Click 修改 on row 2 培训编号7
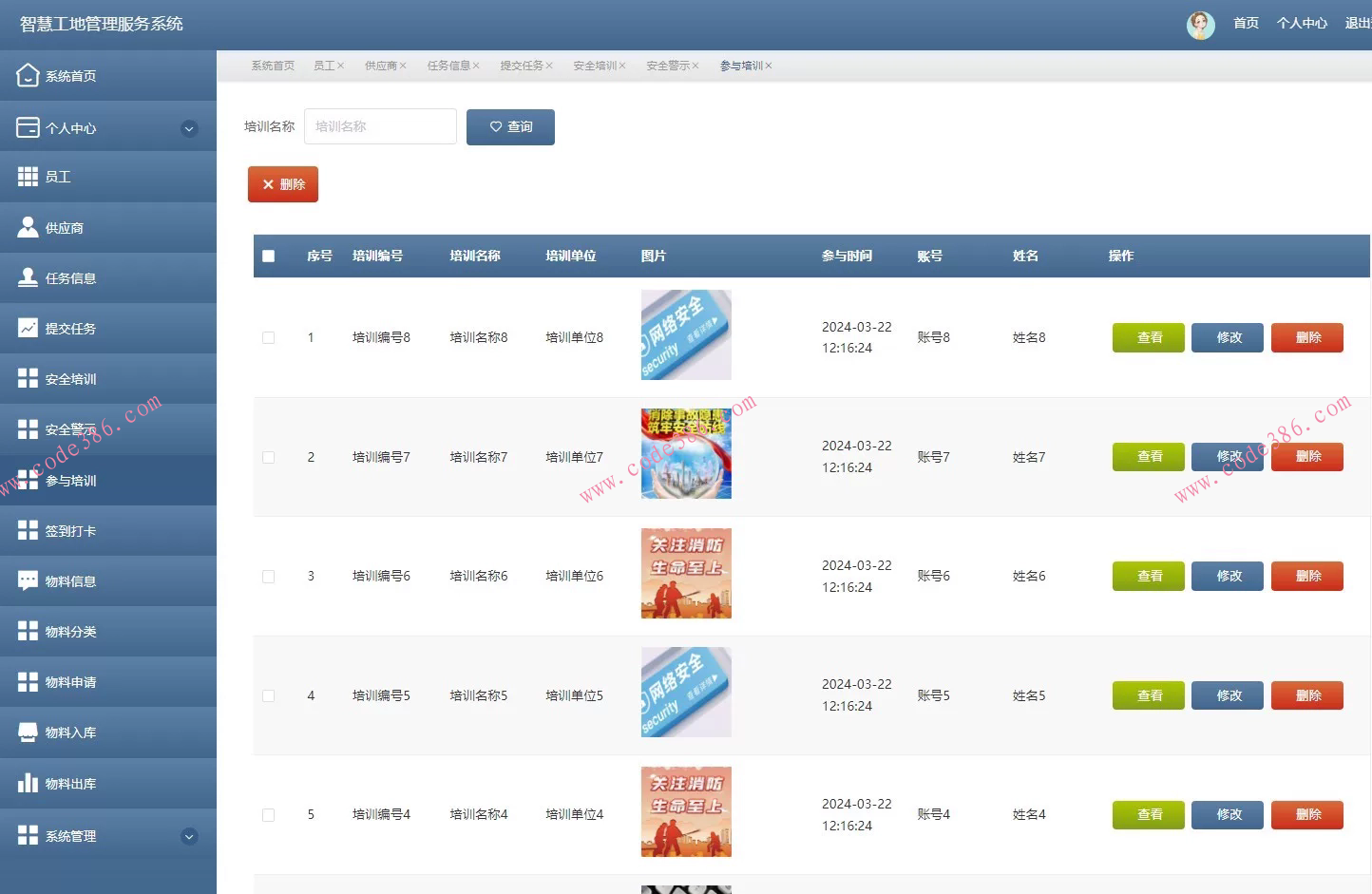This screenshot has height=894, width=1372. pyautogui.click(x=1227, y=456)
